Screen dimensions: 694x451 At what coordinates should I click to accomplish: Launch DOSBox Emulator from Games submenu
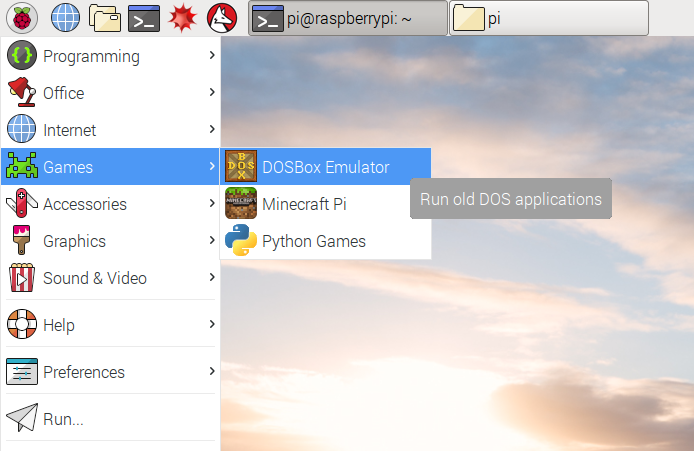point(325,166)
